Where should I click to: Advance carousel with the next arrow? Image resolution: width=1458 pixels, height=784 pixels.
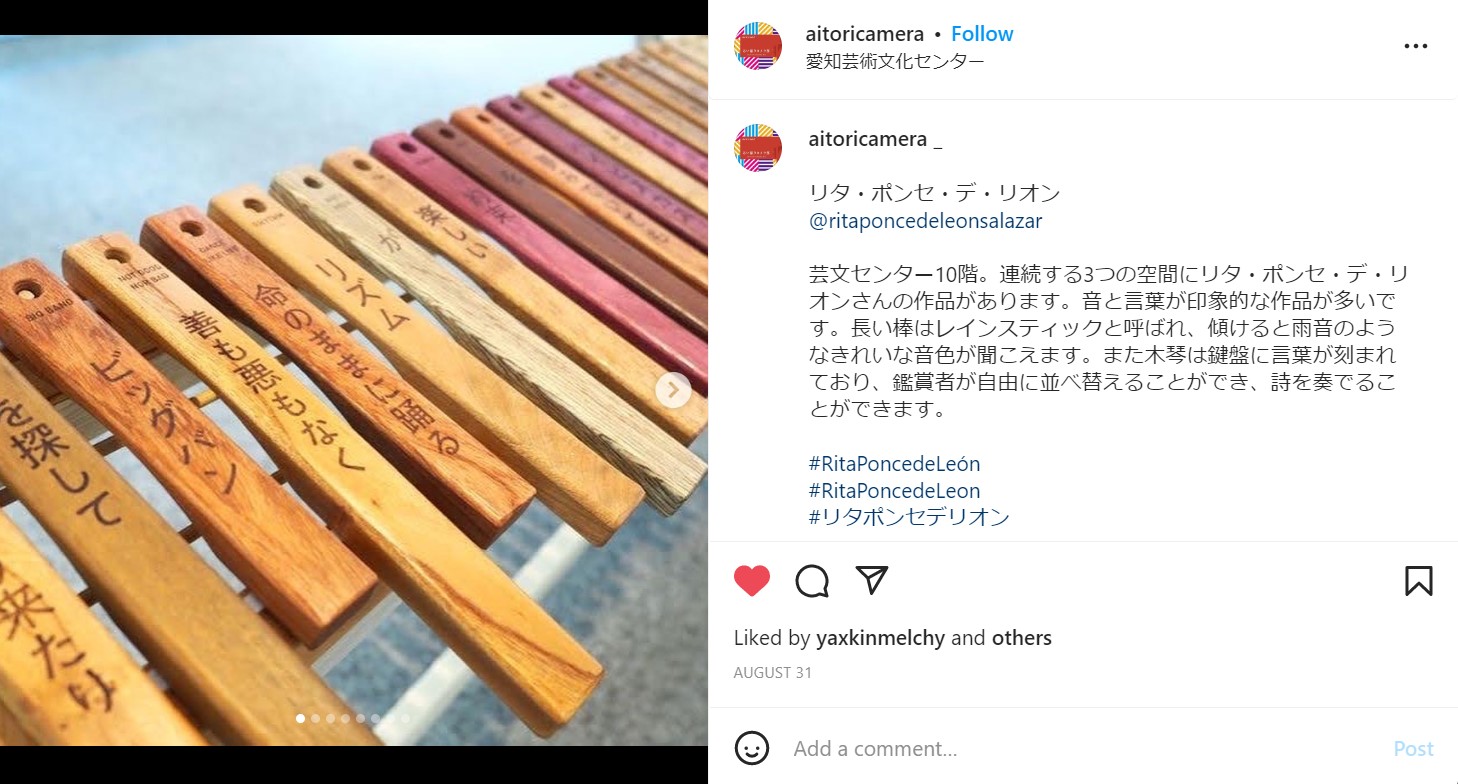coord(674,390)
